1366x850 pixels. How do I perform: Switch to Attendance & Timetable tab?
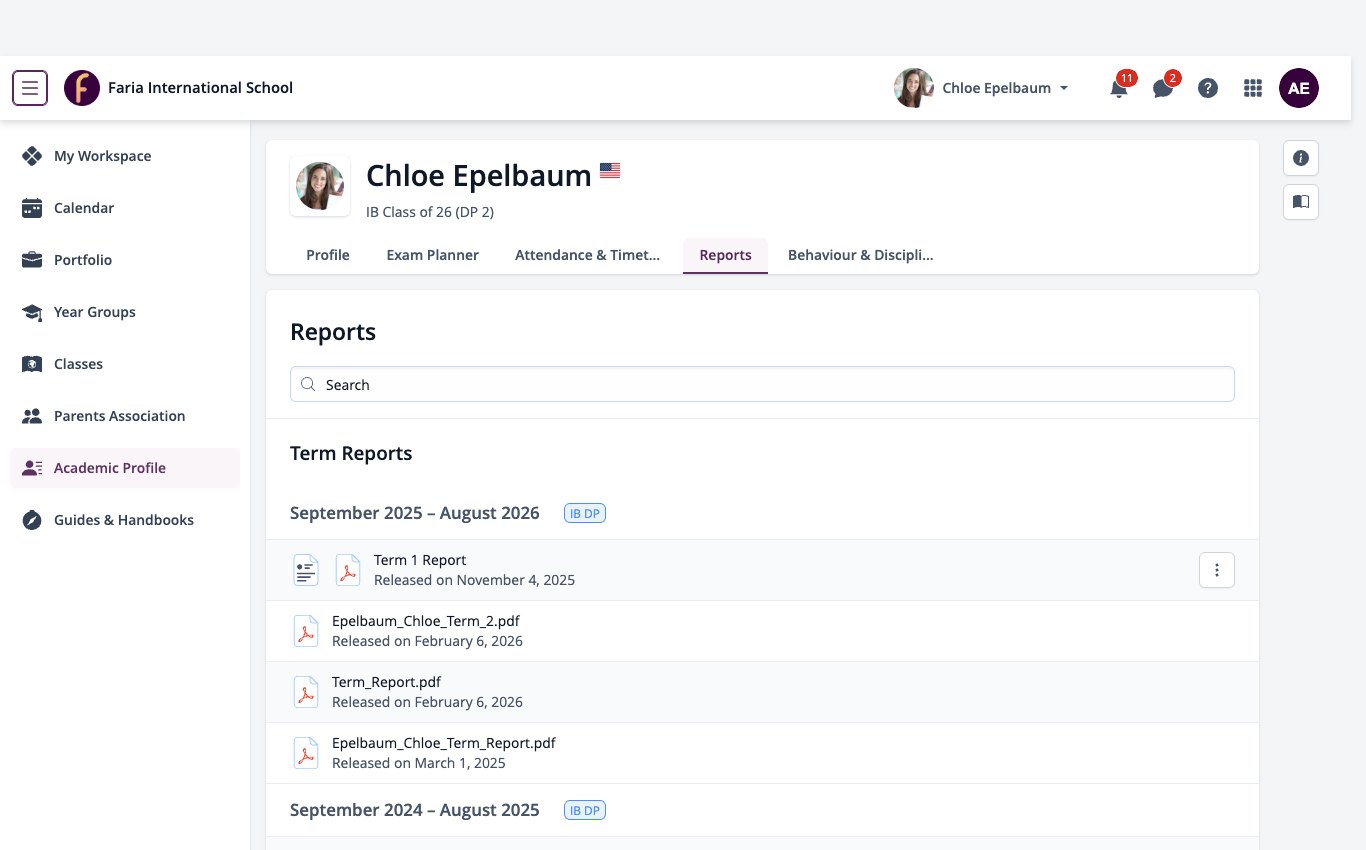click(x=587, y=255)
